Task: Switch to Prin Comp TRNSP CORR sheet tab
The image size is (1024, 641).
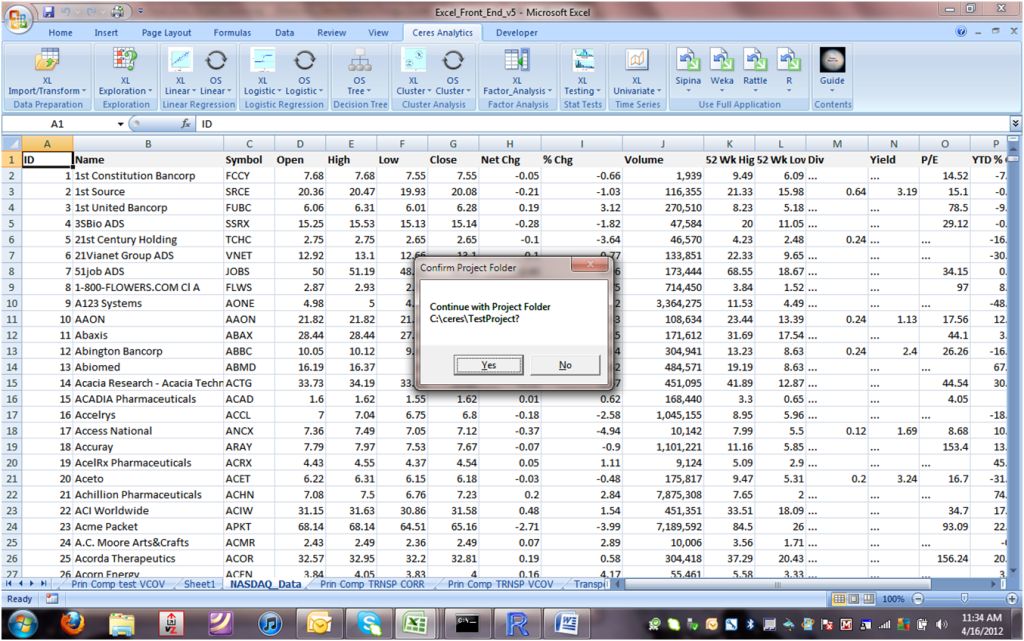Action: (372, 584)
